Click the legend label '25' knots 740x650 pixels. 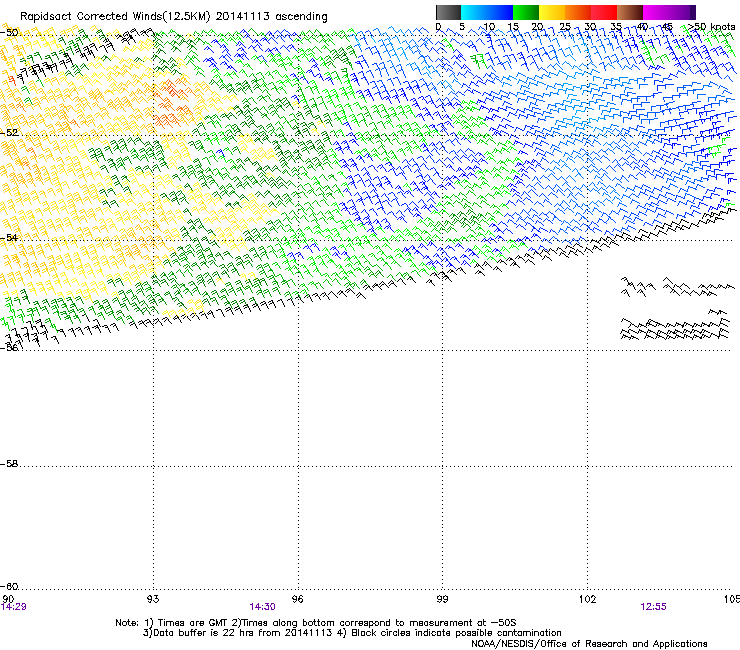(565, 26)
